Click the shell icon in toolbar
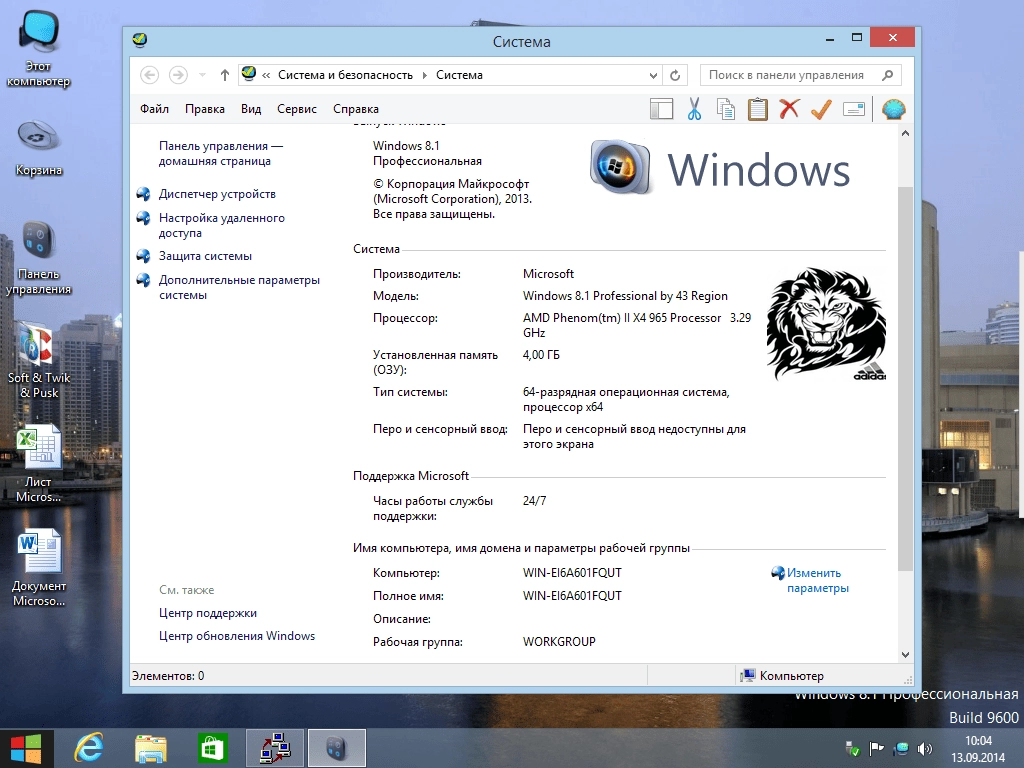Viewport: 1024px width, 768px height. point(893,109)
